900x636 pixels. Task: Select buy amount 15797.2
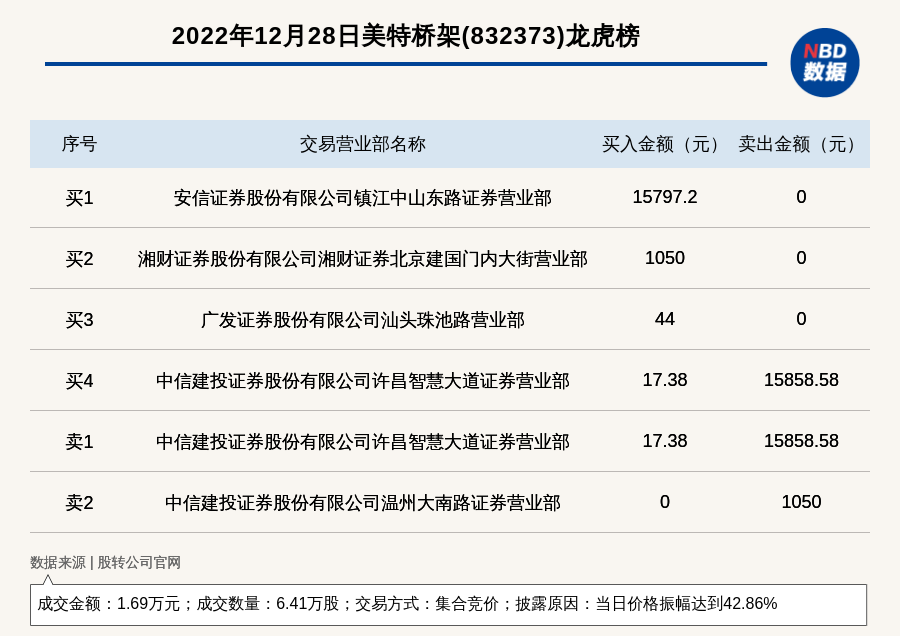point(665,197)
